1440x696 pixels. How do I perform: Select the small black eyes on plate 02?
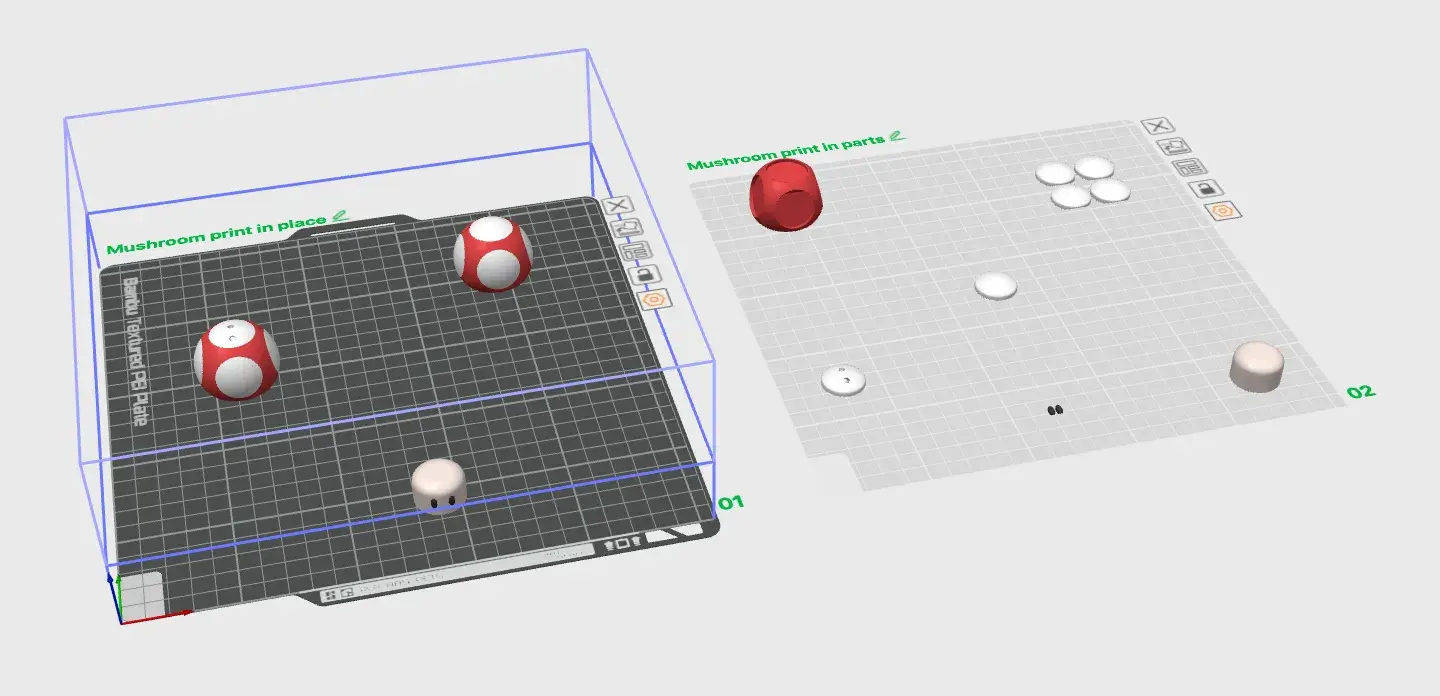(x=1055, y=409)
